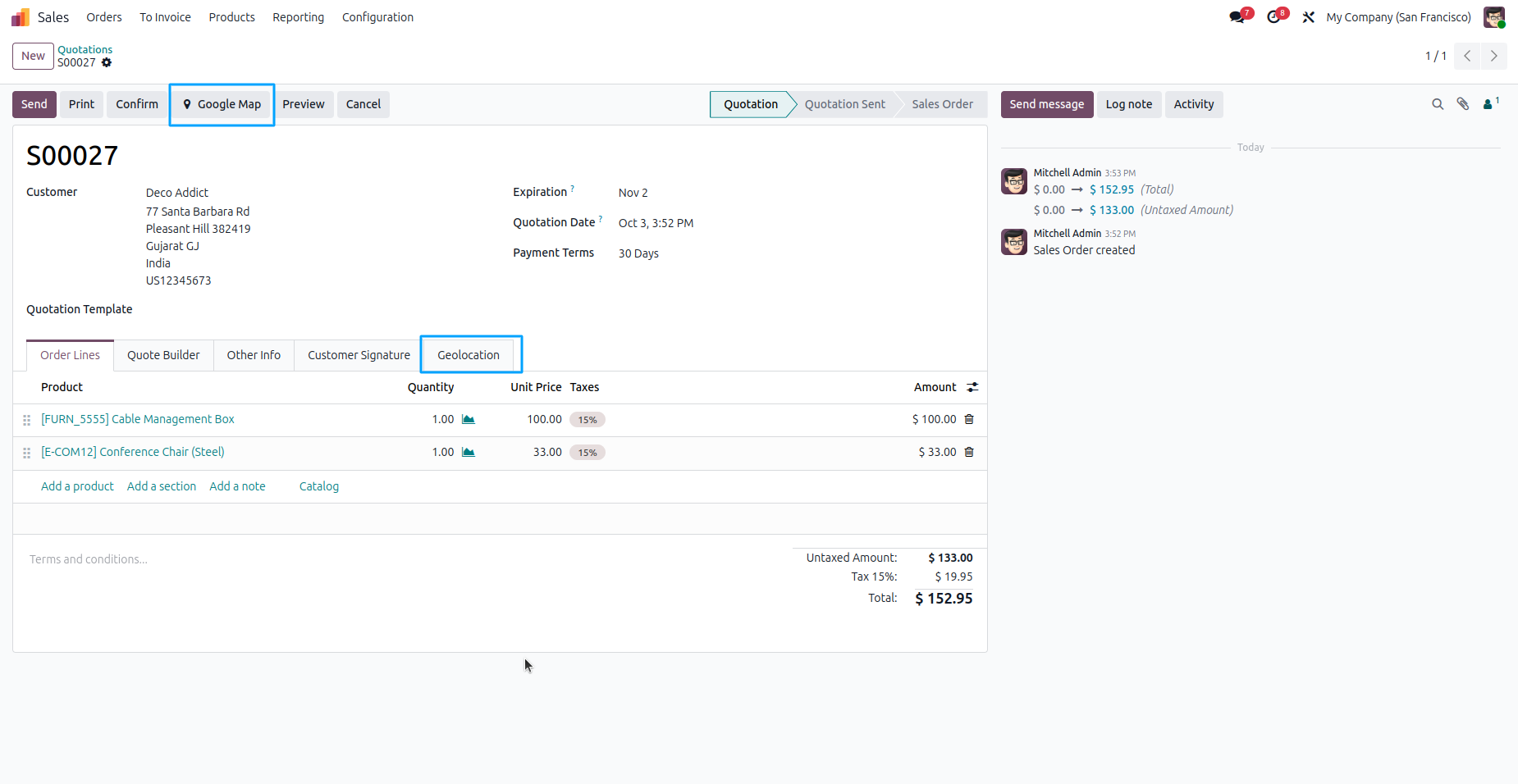Click Log note in chatter
Image resolution: width=1518 pixels, height=784 pixels.
1129,104
